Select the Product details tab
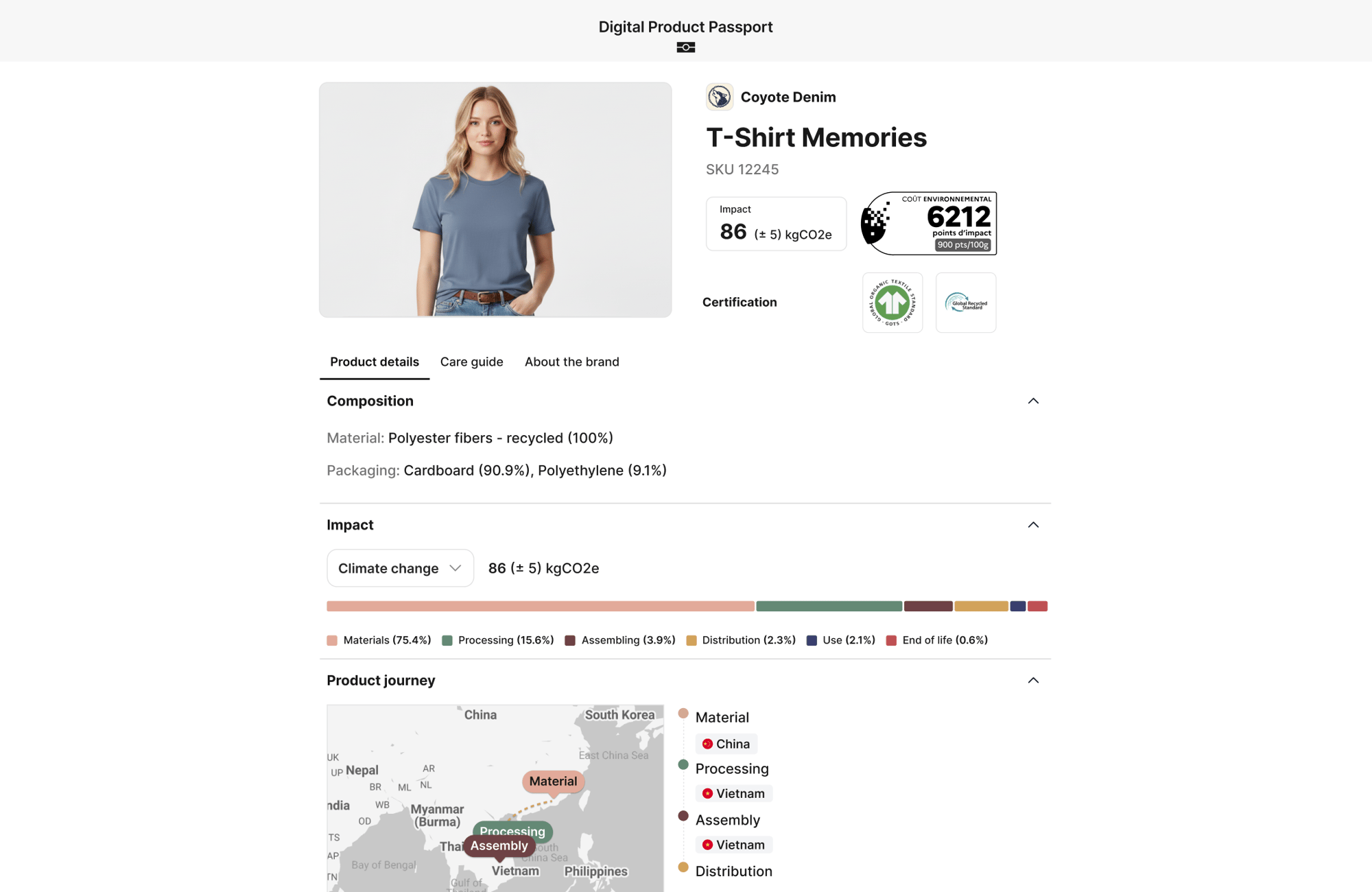The height and width of the screenshot is (892, 1372). point(374,362)
